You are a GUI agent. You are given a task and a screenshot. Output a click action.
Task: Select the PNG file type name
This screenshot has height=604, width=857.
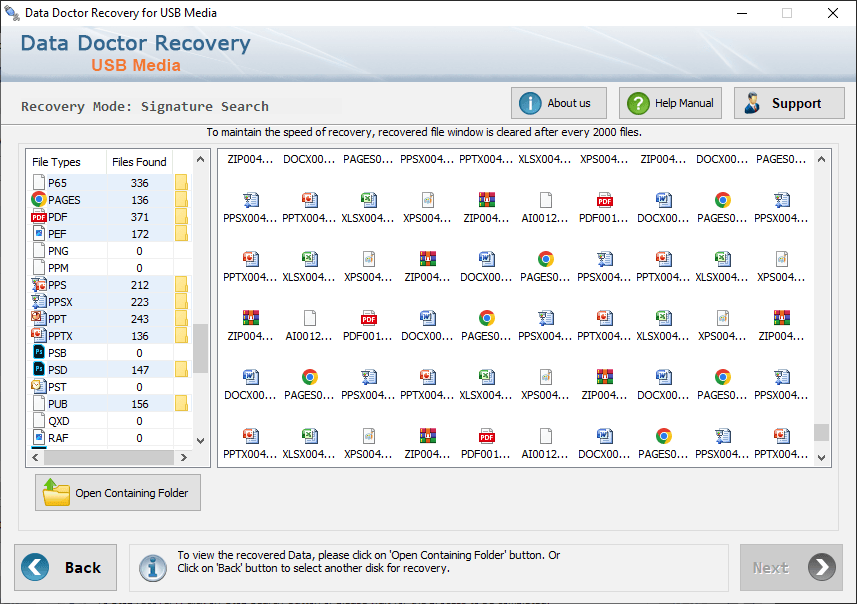click(58, 251)
